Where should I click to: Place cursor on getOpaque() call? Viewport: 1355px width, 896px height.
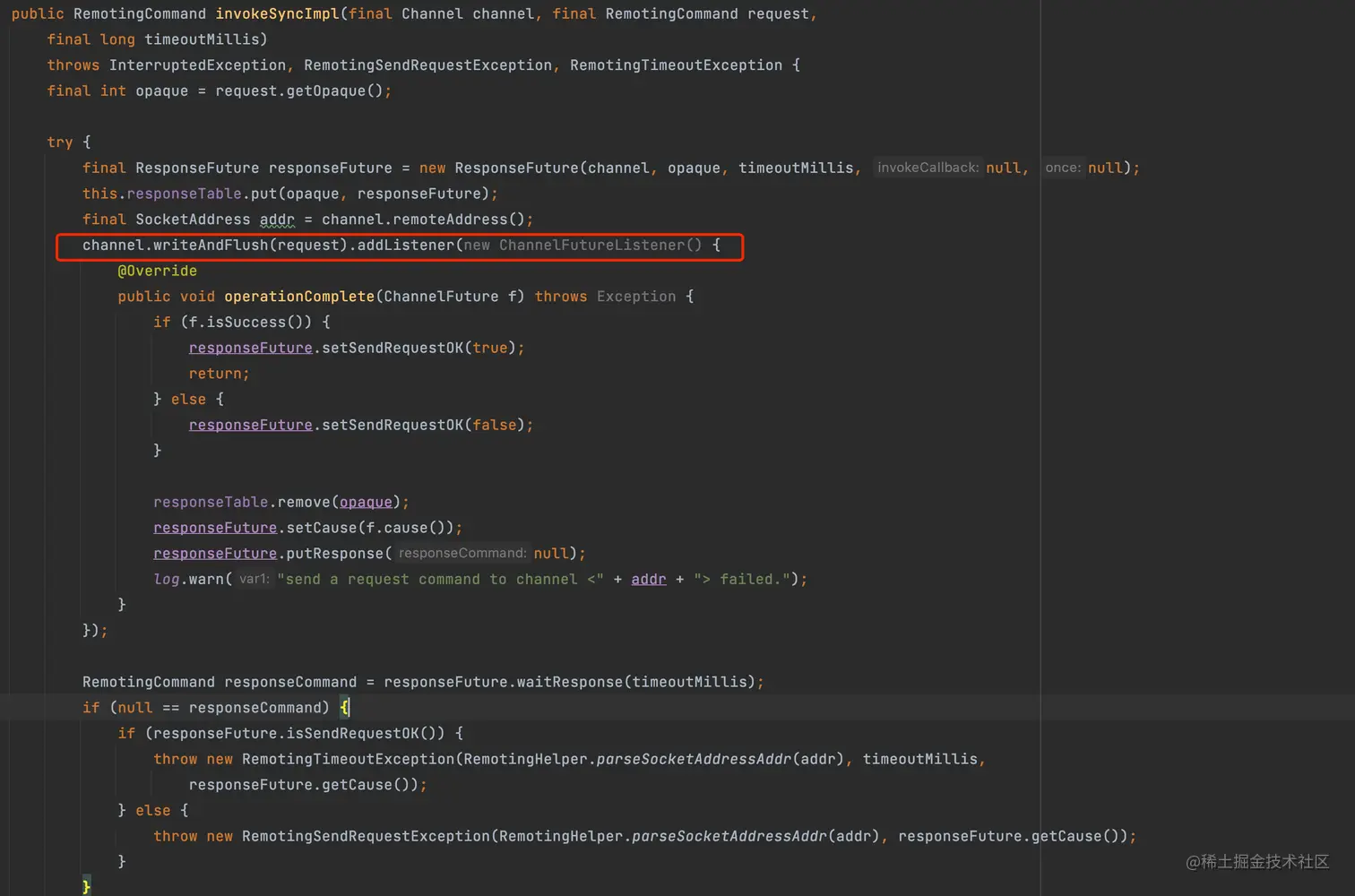click(x=335, y=90)
